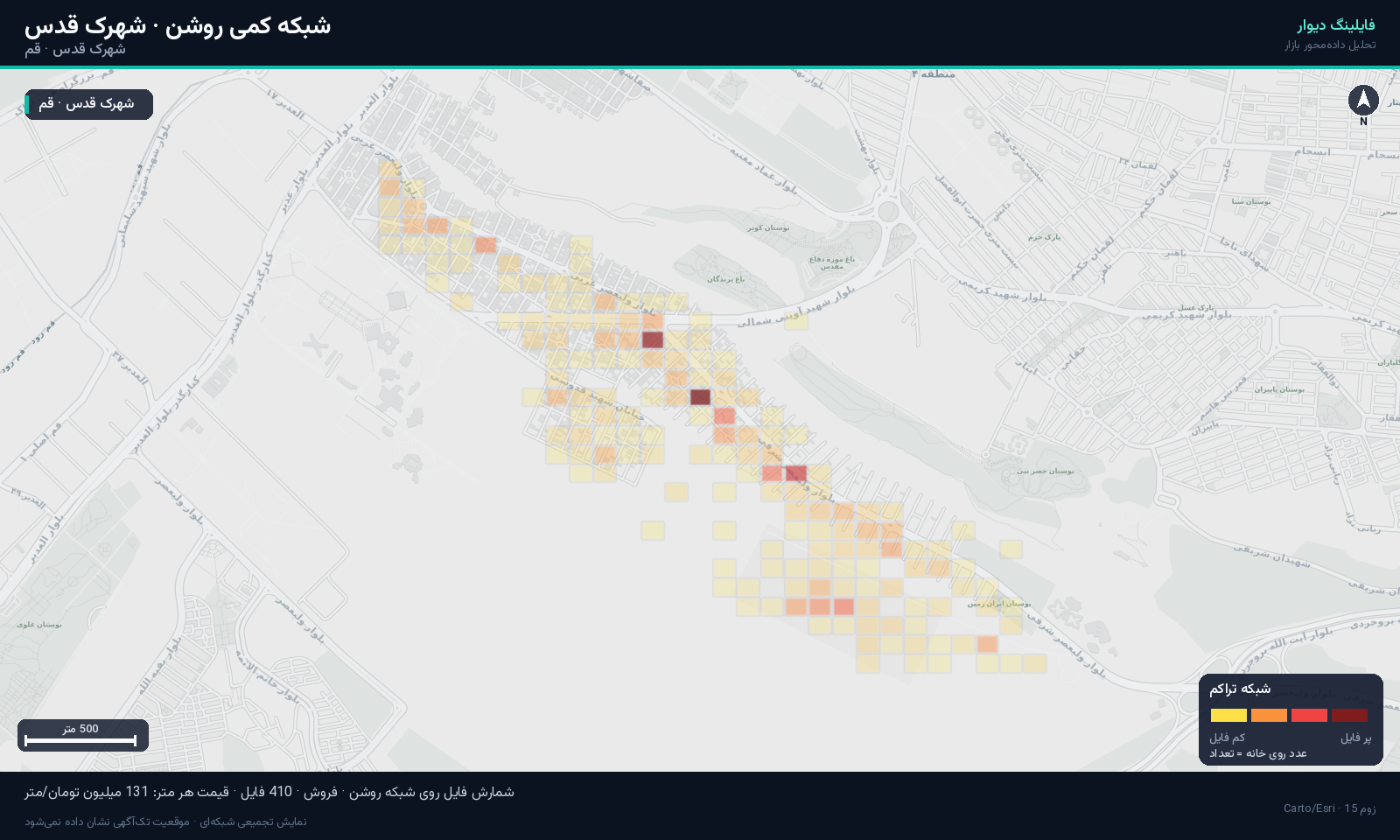Click the باغ پرندگان map label
The width and height of the screenshot is (1400, 840).
(x=726, y=279)
